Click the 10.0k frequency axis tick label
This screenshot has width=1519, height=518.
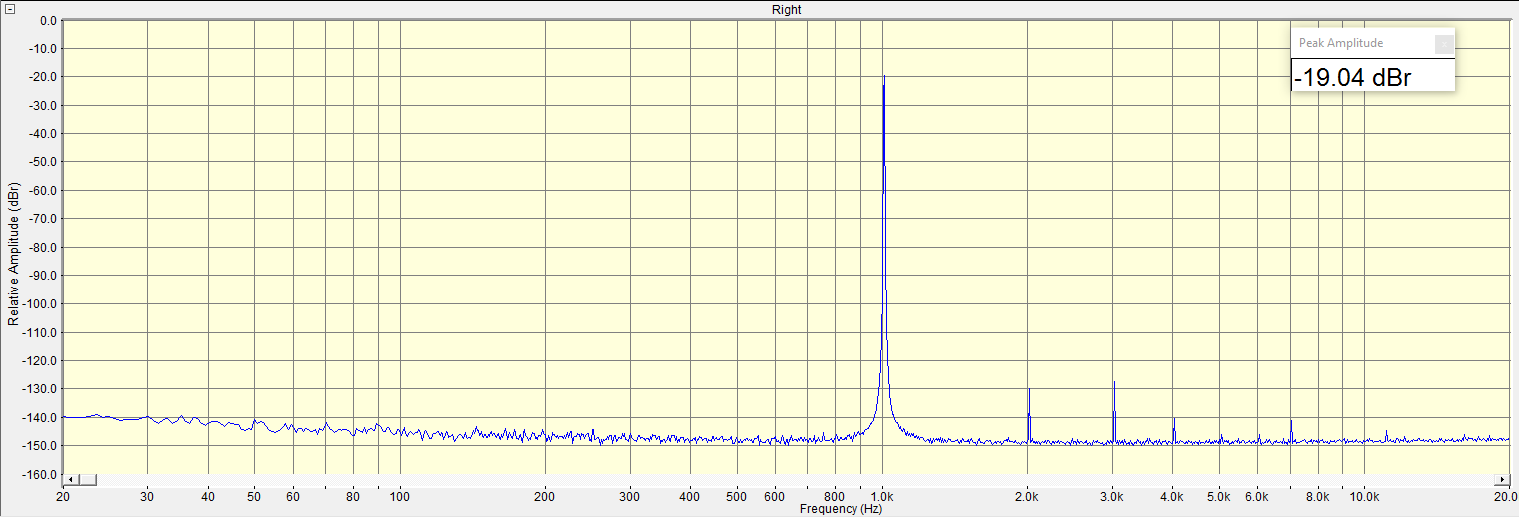pyautogui.click(x=1365, y=496)
